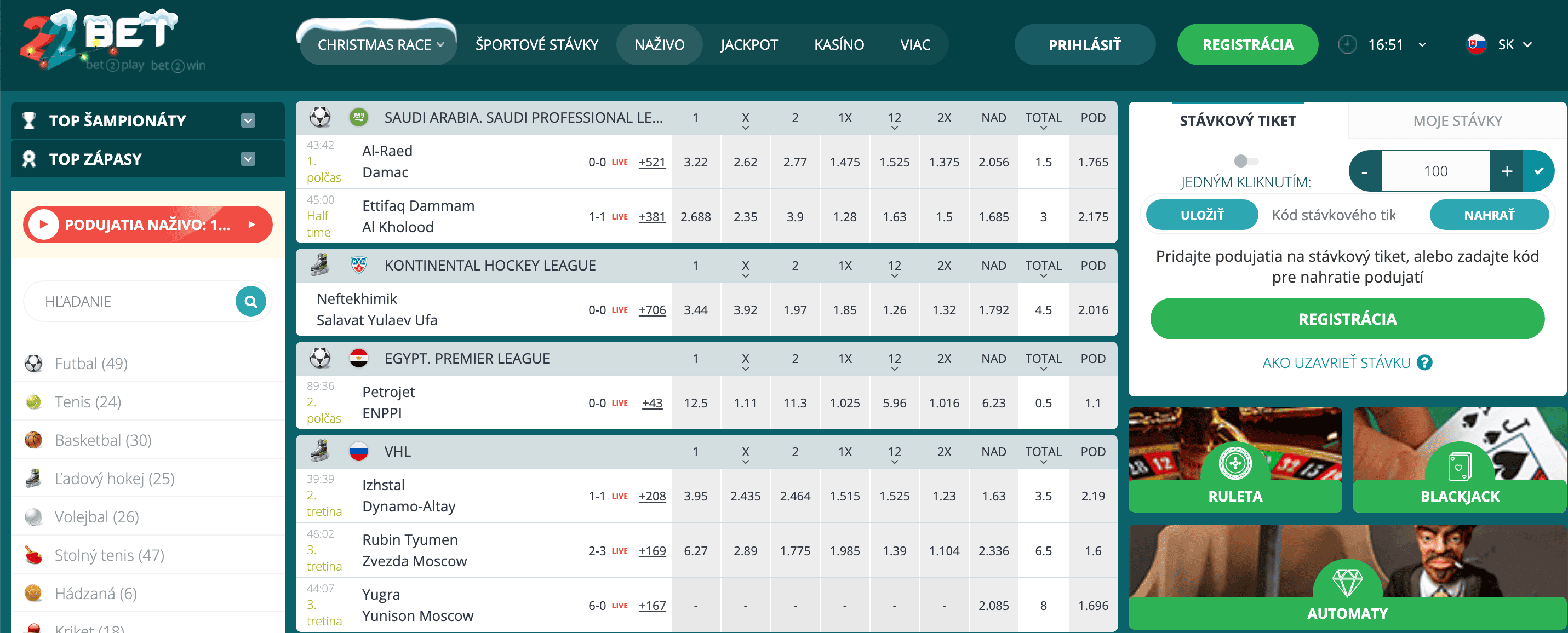
Task: Click soccer ball icon in Egypt Premier League header
Action: [x=320, y=359]
